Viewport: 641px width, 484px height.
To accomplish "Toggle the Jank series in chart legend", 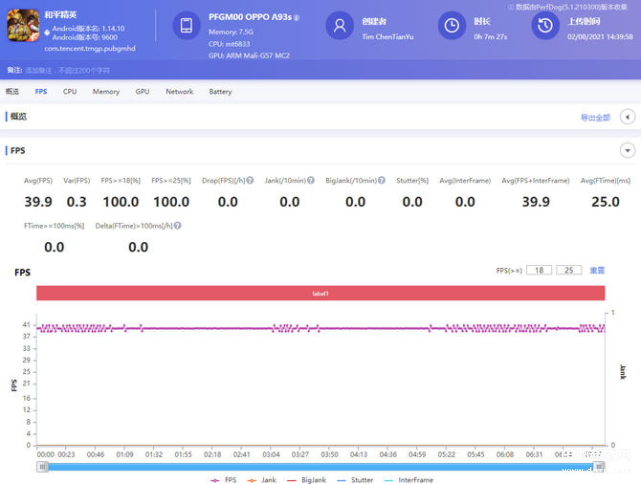I will [262, 480].
